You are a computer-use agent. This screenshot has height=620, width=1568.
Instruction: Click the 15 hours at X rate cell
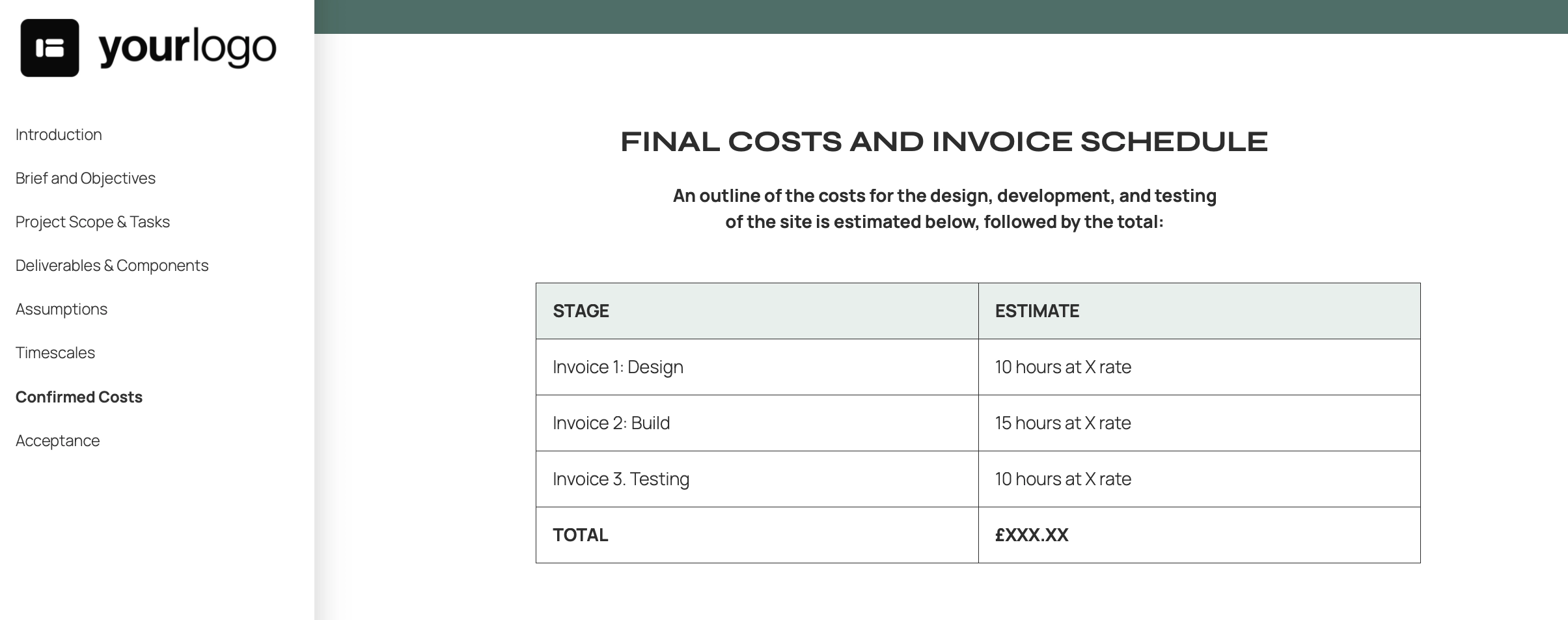tap(1199, 423)
